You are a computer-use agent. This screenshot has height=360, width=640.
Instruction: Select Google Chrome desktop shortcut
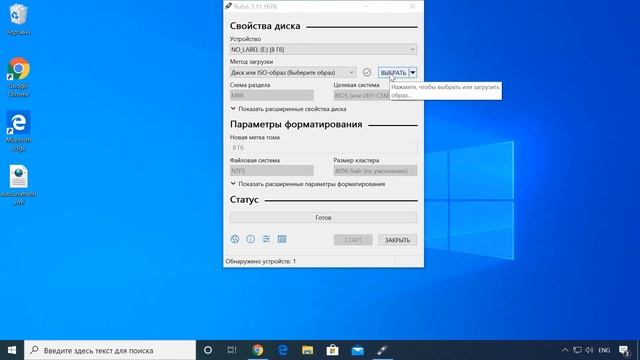coord(18,77)
